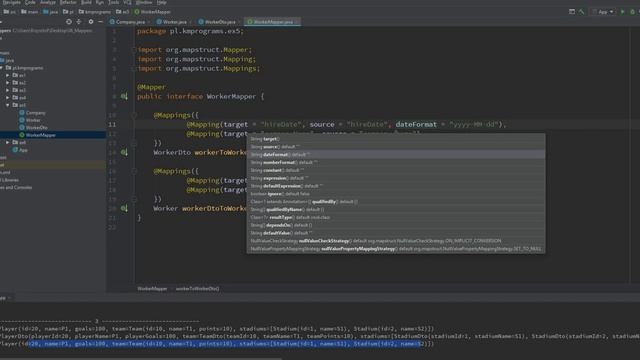
Task: Click the layout window icon left of hammer
Action: 572,12
